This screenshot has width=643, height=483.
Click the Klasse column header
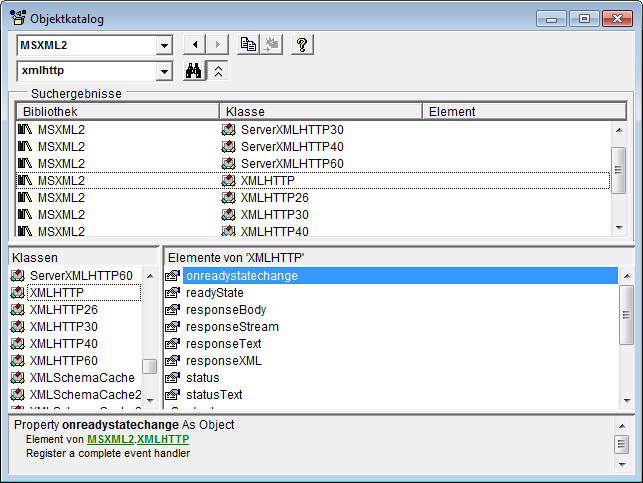(320, 111)
